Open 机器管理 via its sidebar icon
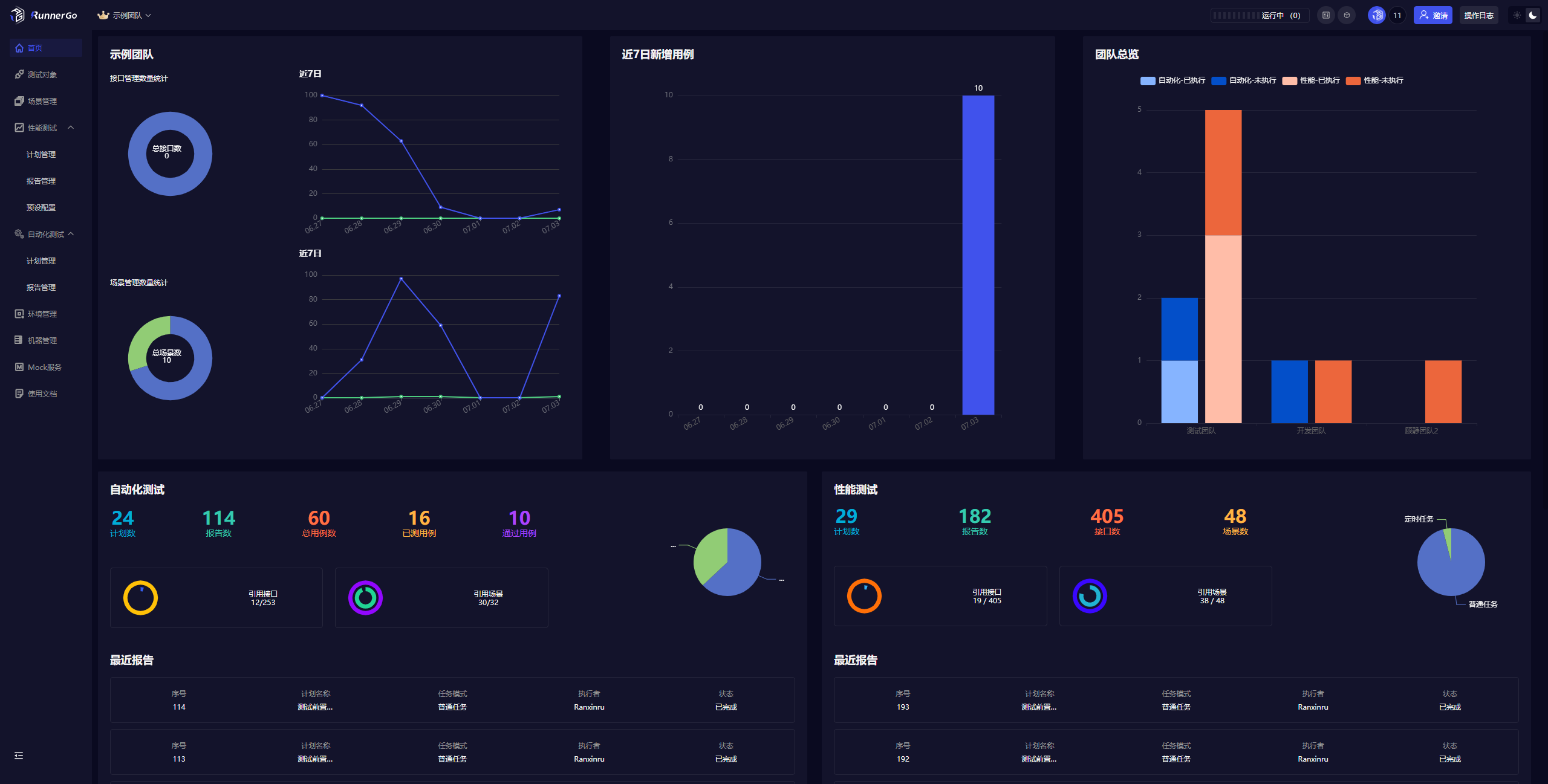Viewport: 1548px width, 784px height. (19, 340)
